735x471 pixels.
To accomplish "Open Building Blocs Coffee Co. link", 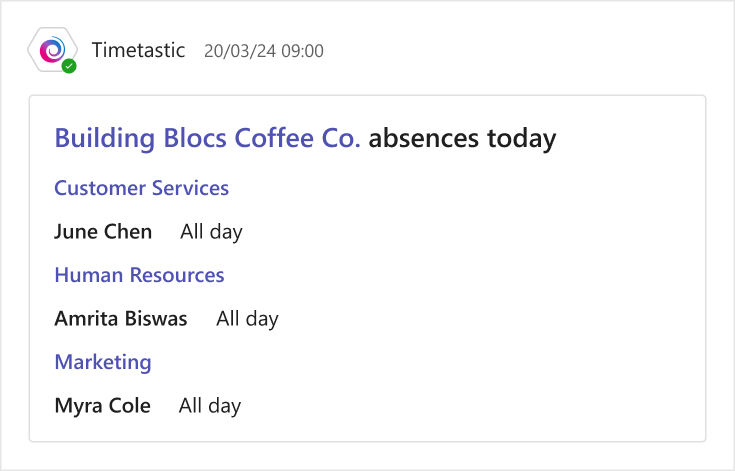I will (x=207, y=138).
